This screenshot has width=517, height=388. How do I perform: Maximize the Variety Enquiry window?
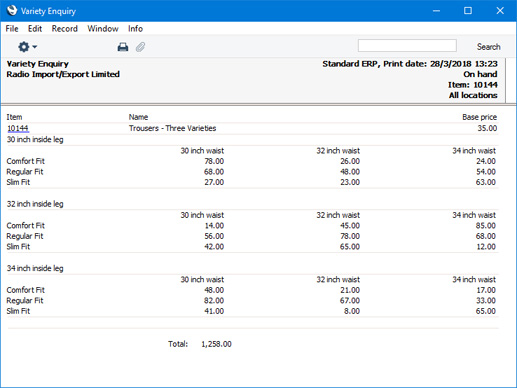pos(468,11)
